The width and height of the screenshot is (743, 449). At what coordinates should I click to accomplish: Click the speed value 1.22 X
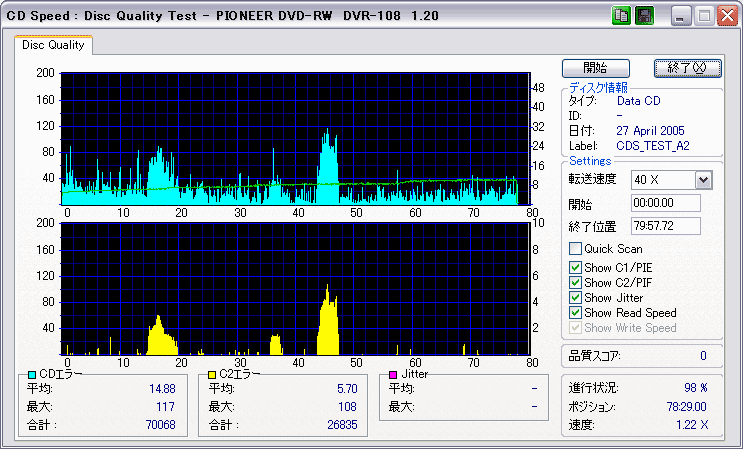coord(692,425)
